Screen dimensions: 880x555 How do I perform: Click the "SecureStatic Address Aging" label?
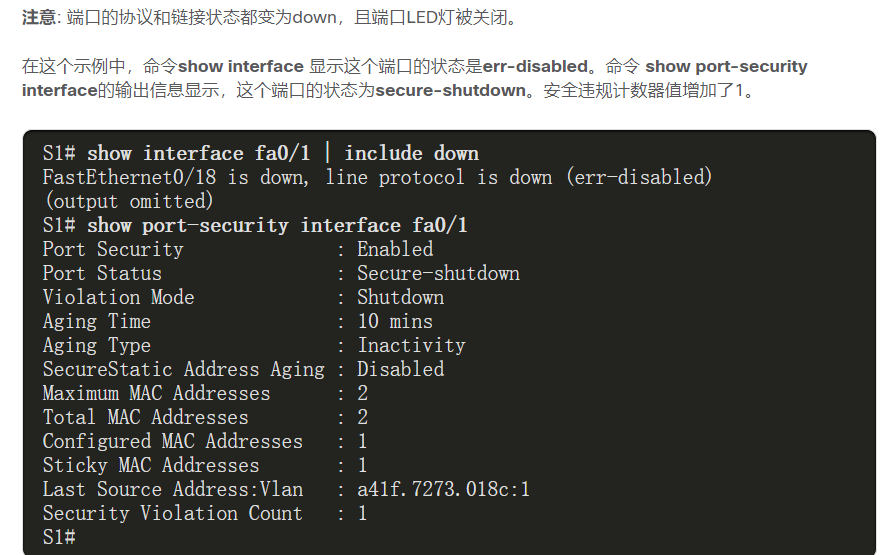pyautogui.click(x=183, y=369)
